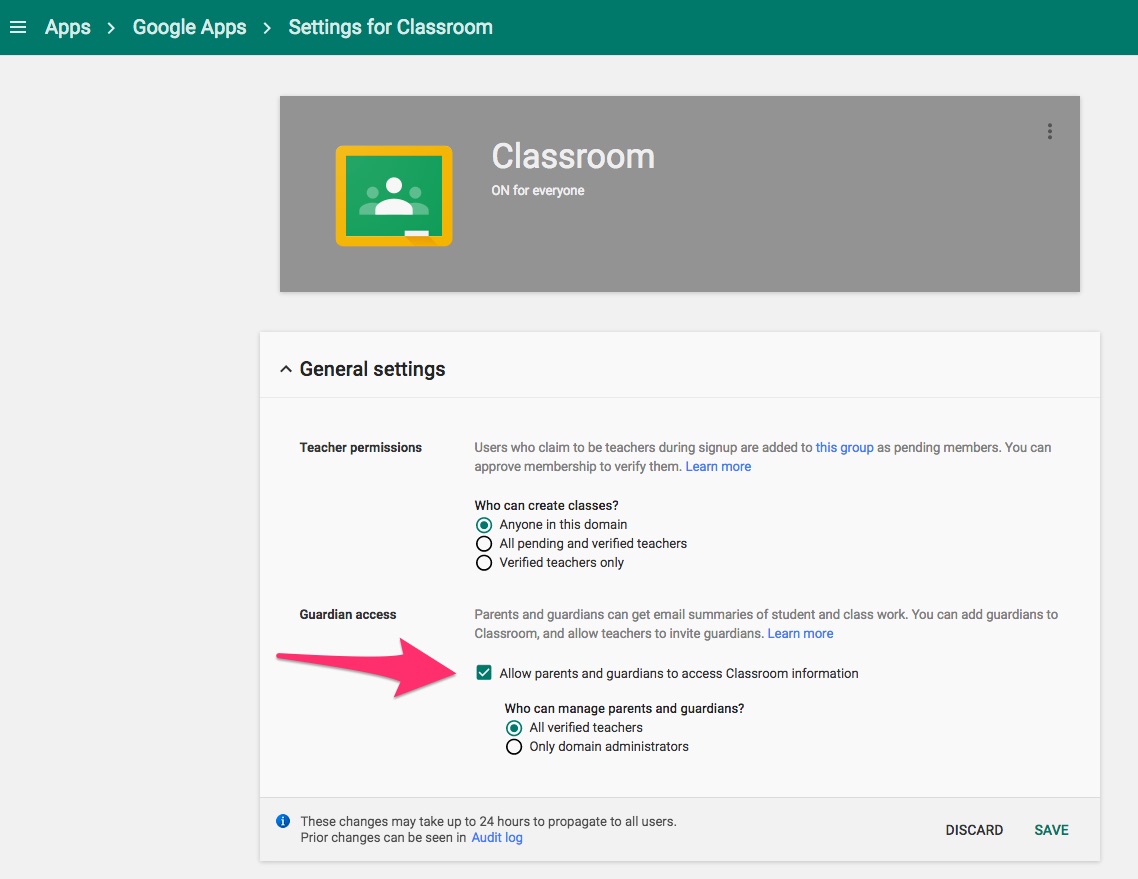Click the General settings heading text
This screenshot has width=1138, height=879.
372,369
